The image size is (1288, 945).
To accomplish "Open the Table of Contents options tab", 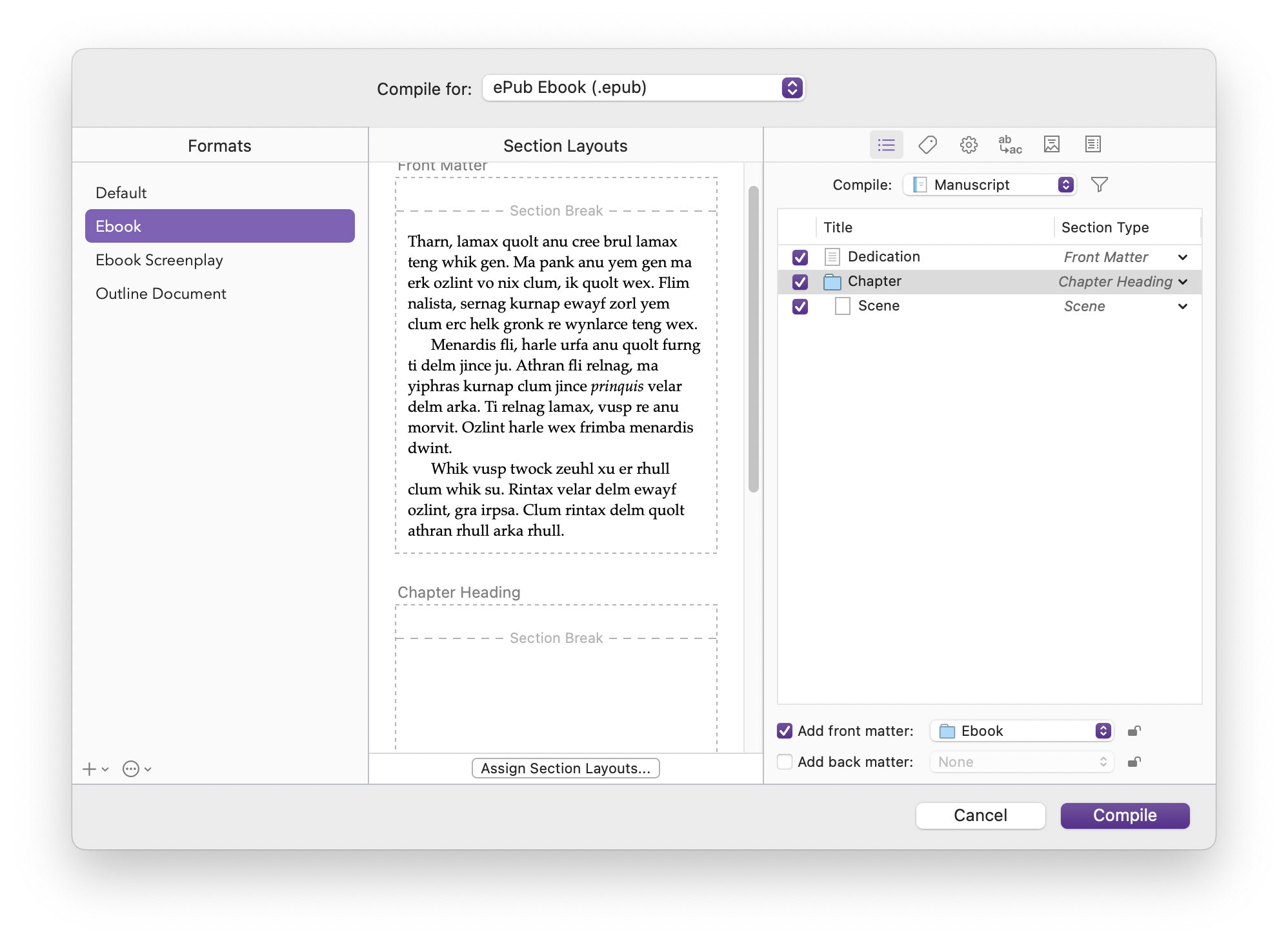I will [1092, 145].
